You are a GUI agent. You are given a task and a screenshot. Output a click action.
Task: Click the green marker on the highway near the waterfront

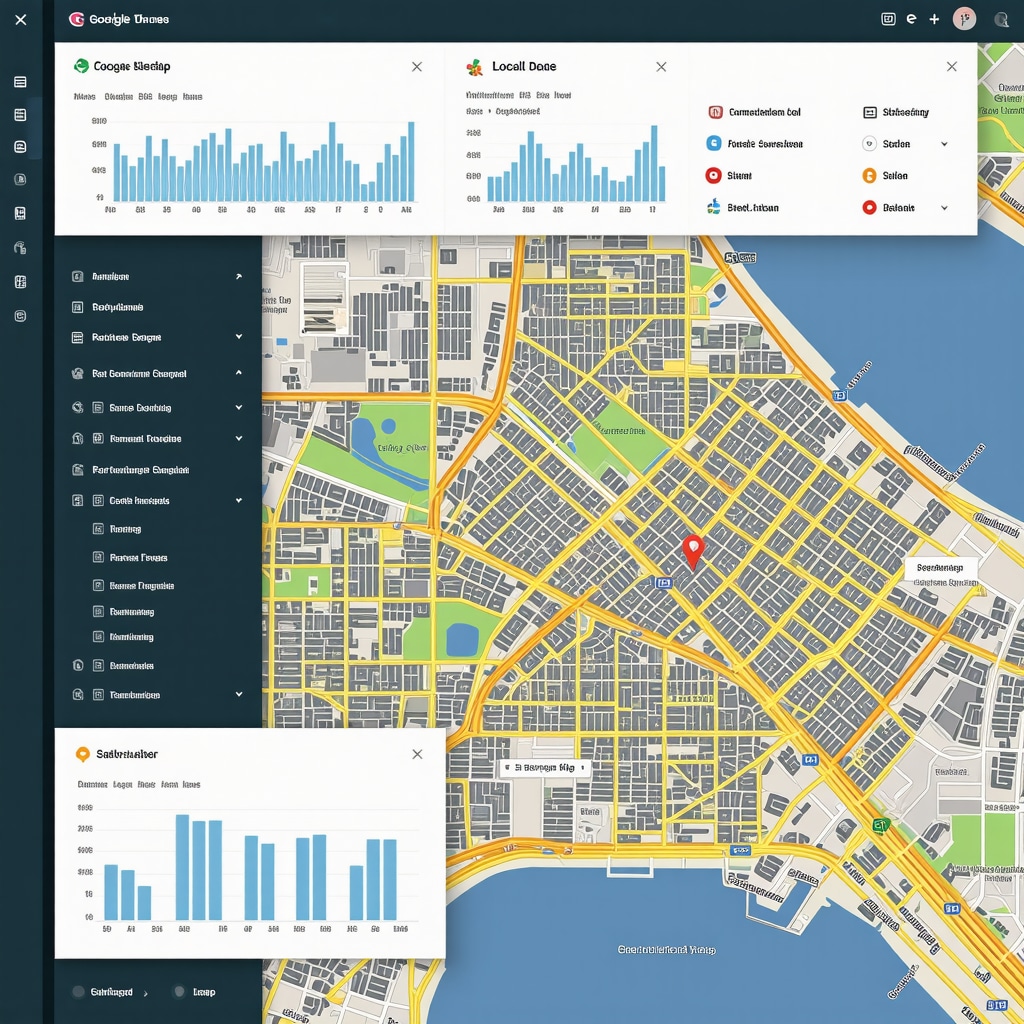tap(881, 825)
